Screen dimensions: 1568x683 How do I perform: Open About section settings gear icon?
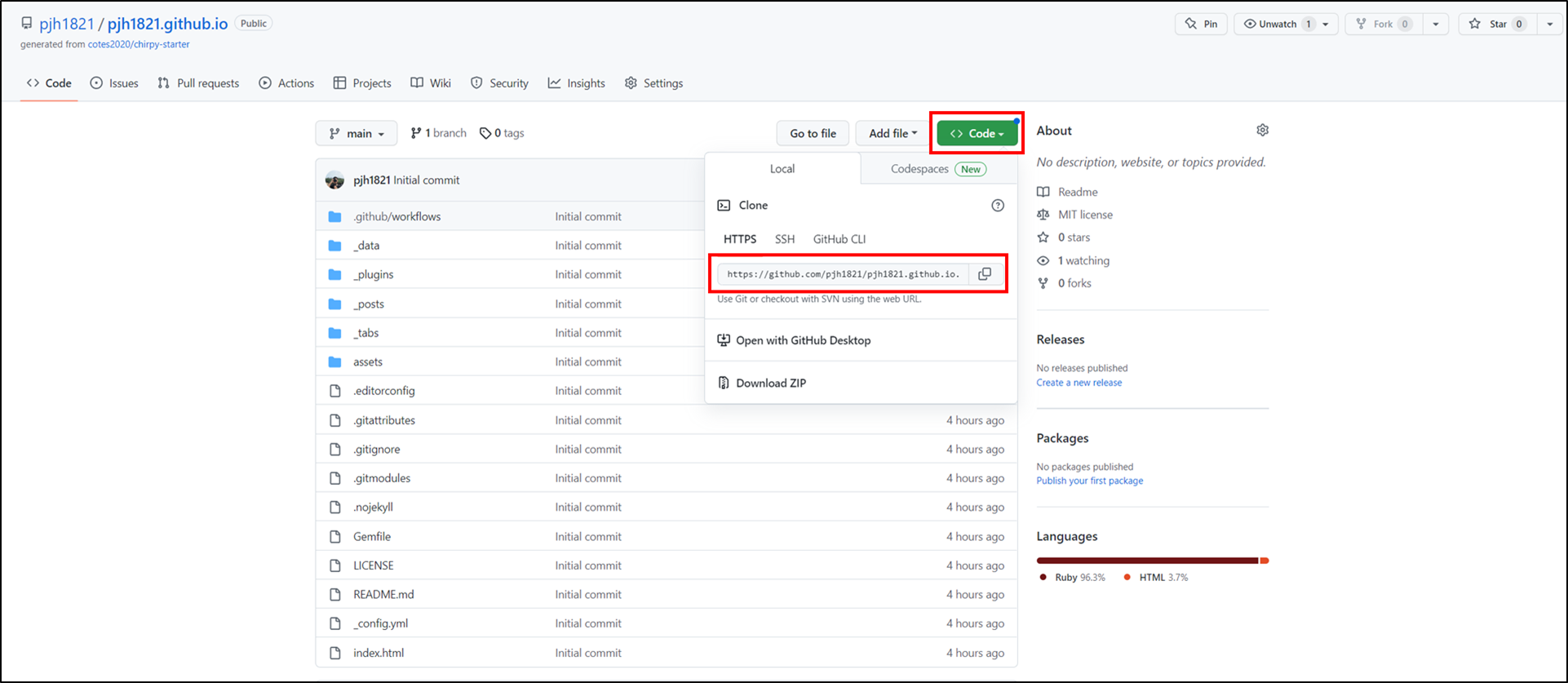1262,131
